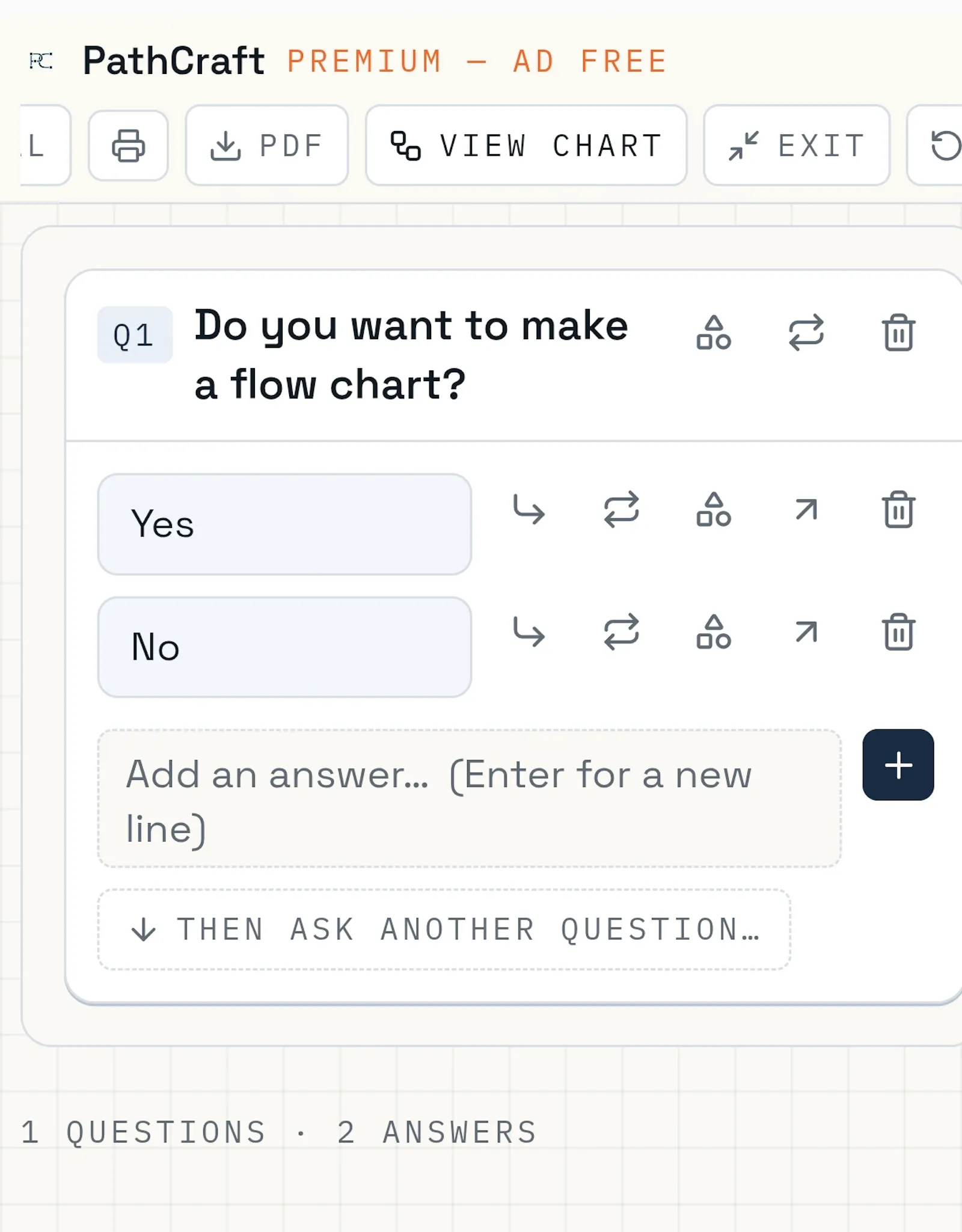The height and width of the screenshot is (1232, 962).
Task: Click the swap arrows icon for Q1
Action: point(806,333)
